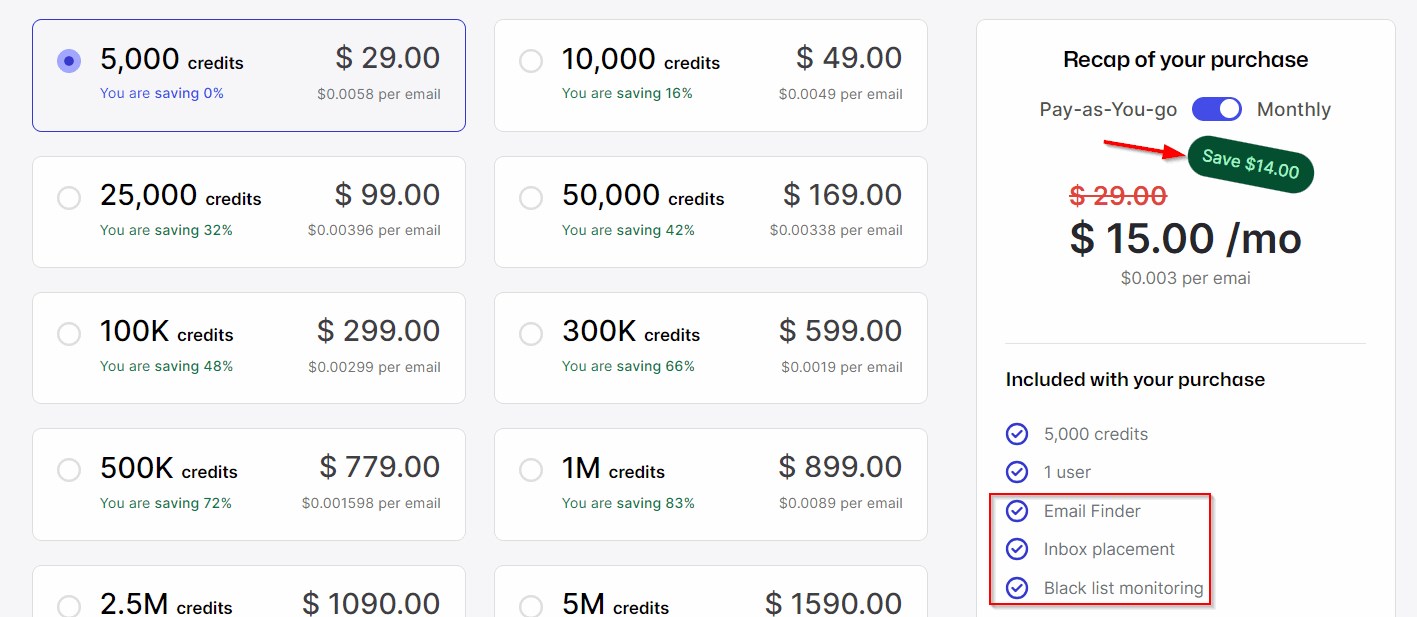Choose the 300K credits radio button

click(x=531, y=333)
